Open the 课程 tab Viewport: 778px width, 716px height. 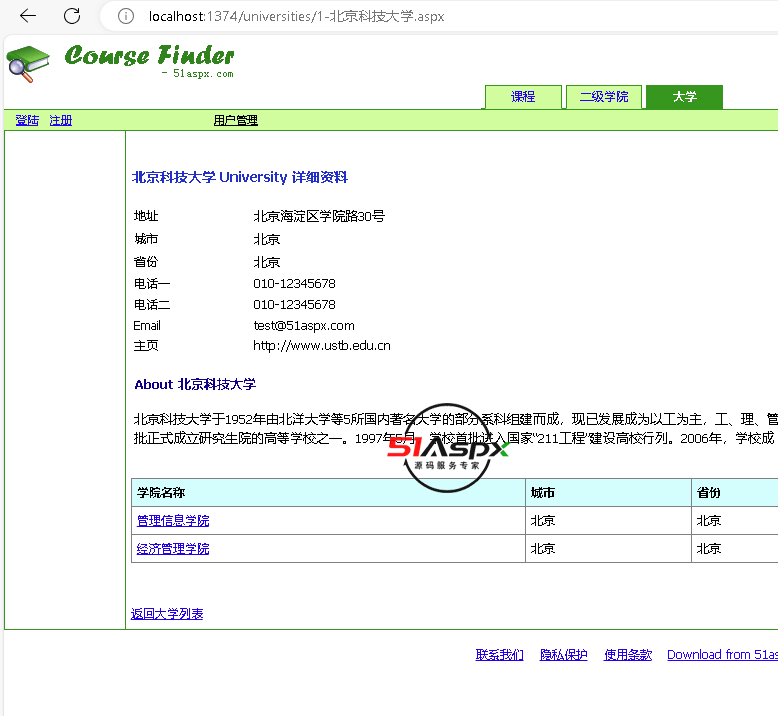(523, 97)
